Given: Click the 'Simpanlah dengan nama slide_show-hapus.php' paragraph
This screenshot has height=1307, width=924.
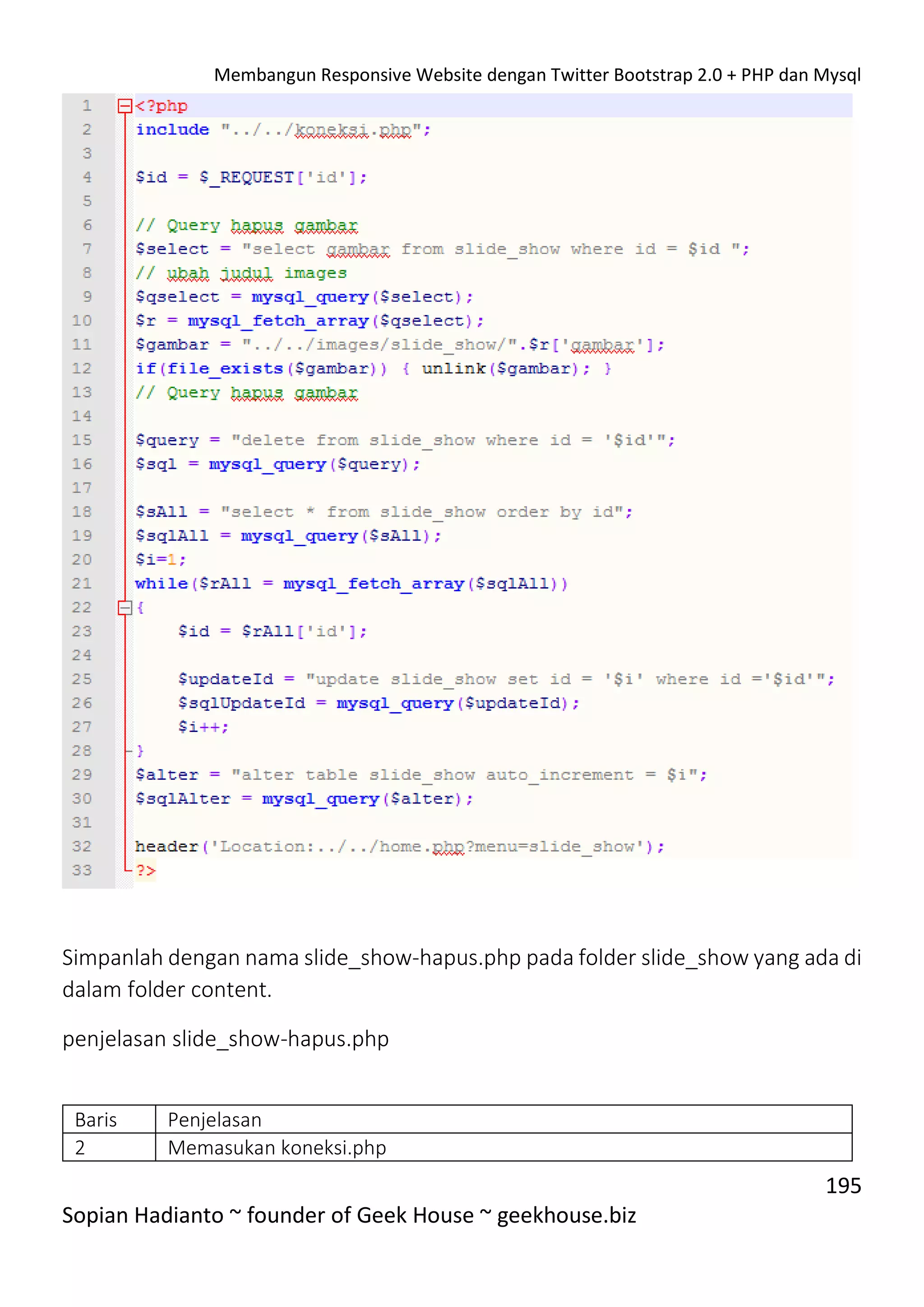Looking at the screenshot, I should (x=462, y=974).
